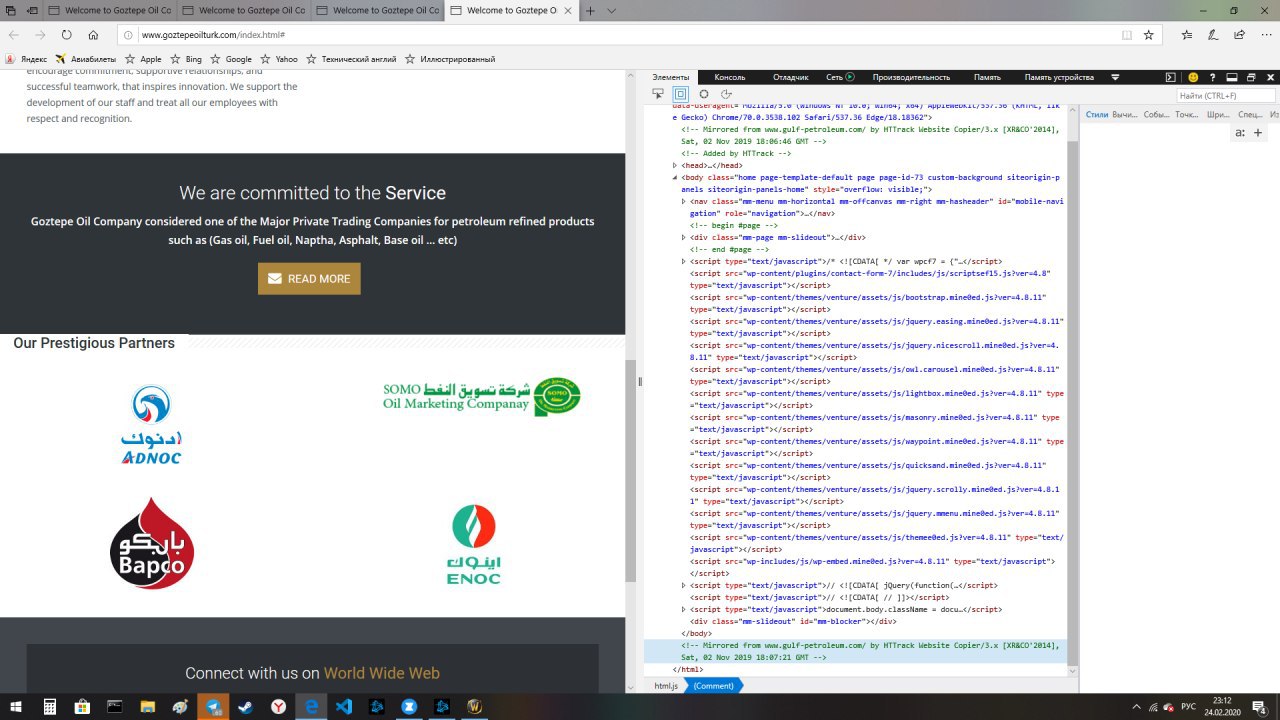This screenshot has height=720, width=1280.
Task: Click the DOM element picker icon in DevTools
Action: (x=658, y=94)
